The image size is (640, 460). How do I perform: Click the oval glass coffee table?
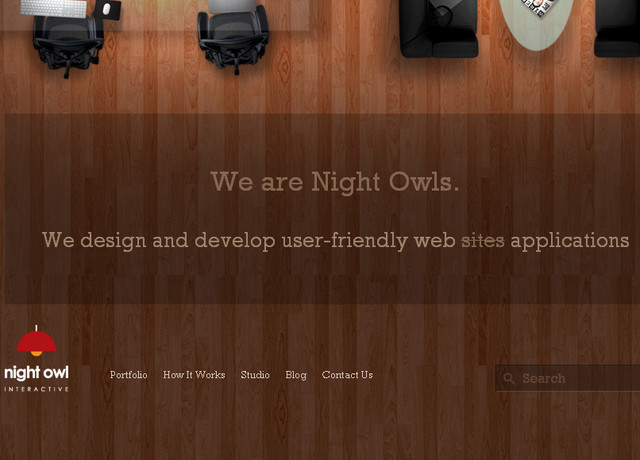click(x=536, y=24)
